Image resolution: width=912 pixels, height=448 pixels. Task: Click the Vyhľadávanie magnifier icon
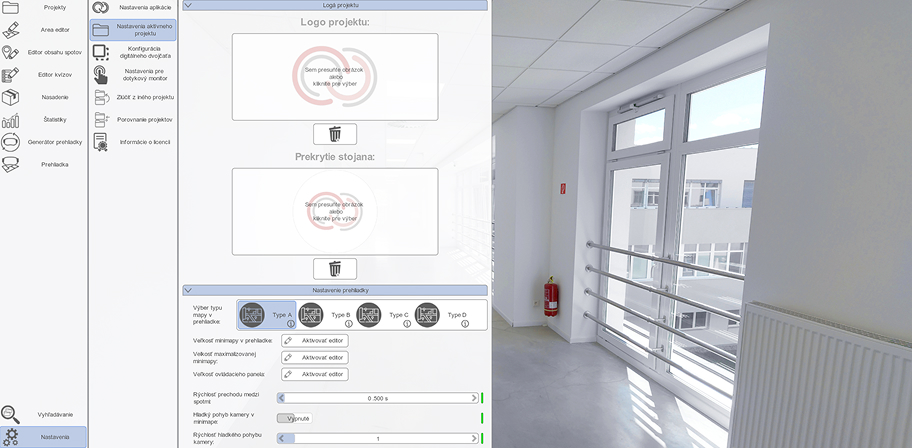pos(10,415)
